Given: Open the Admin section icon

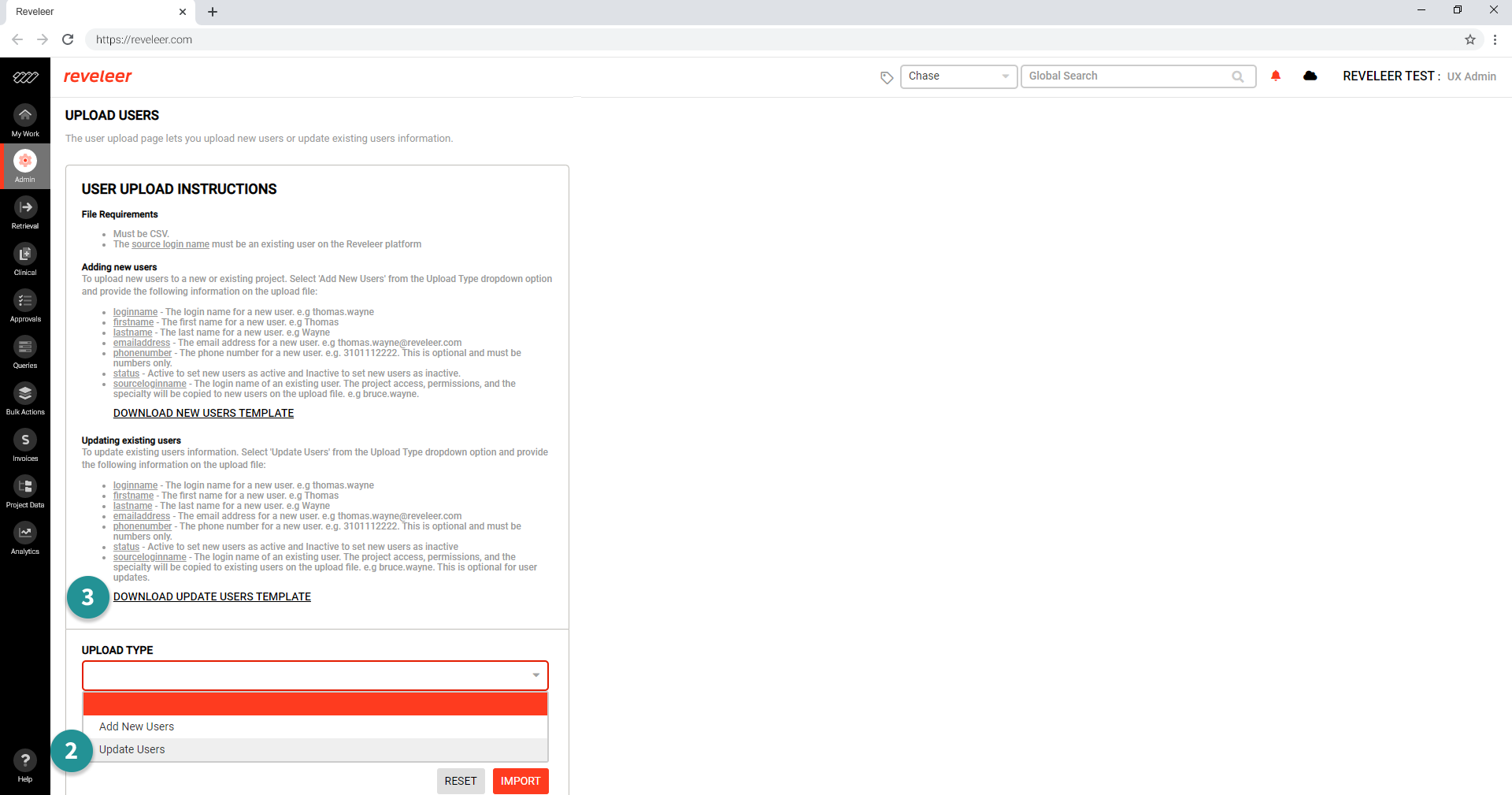Looking at the screenshot, I should point(25,161).
